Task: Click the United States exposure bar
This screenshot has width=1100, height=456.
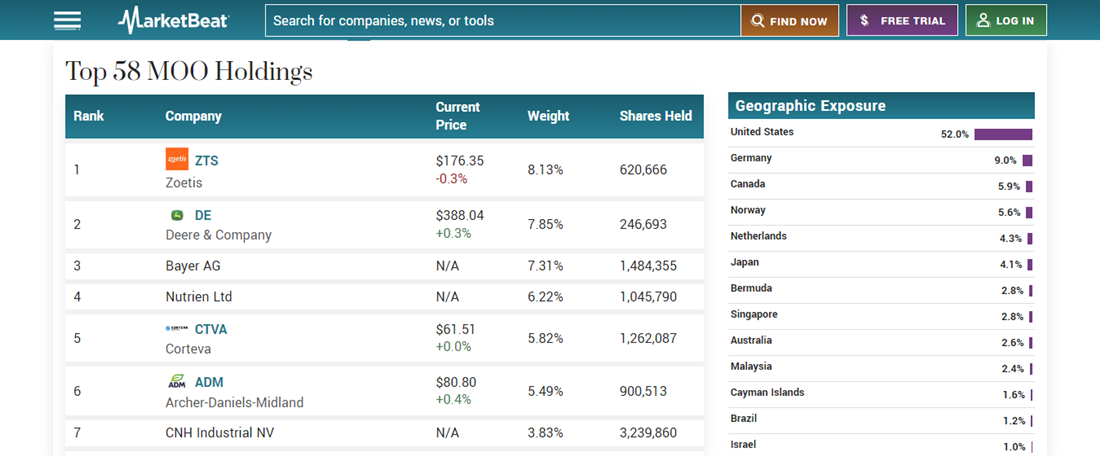Action: pos(1003,134)
